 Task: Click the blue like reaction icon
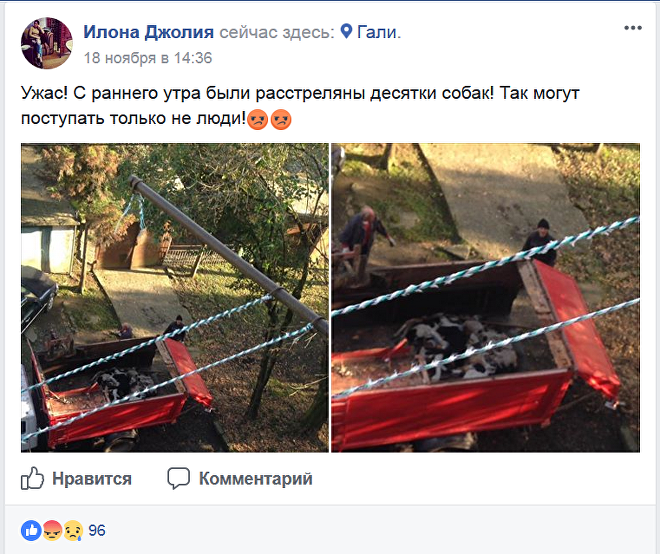31,530
